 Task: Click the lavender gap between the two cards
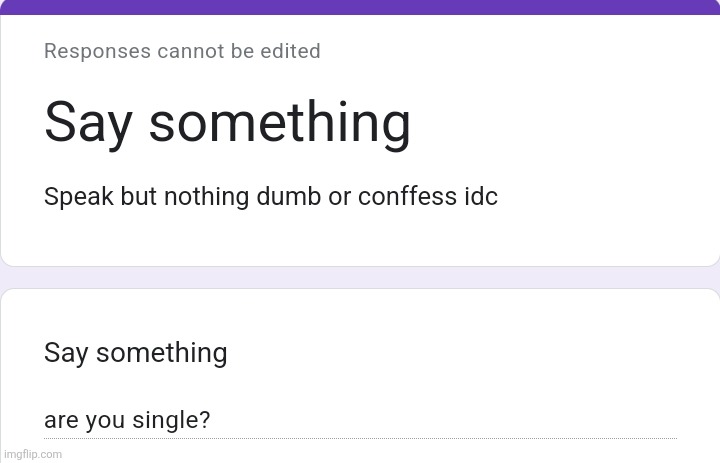click(x=360, y=278)
